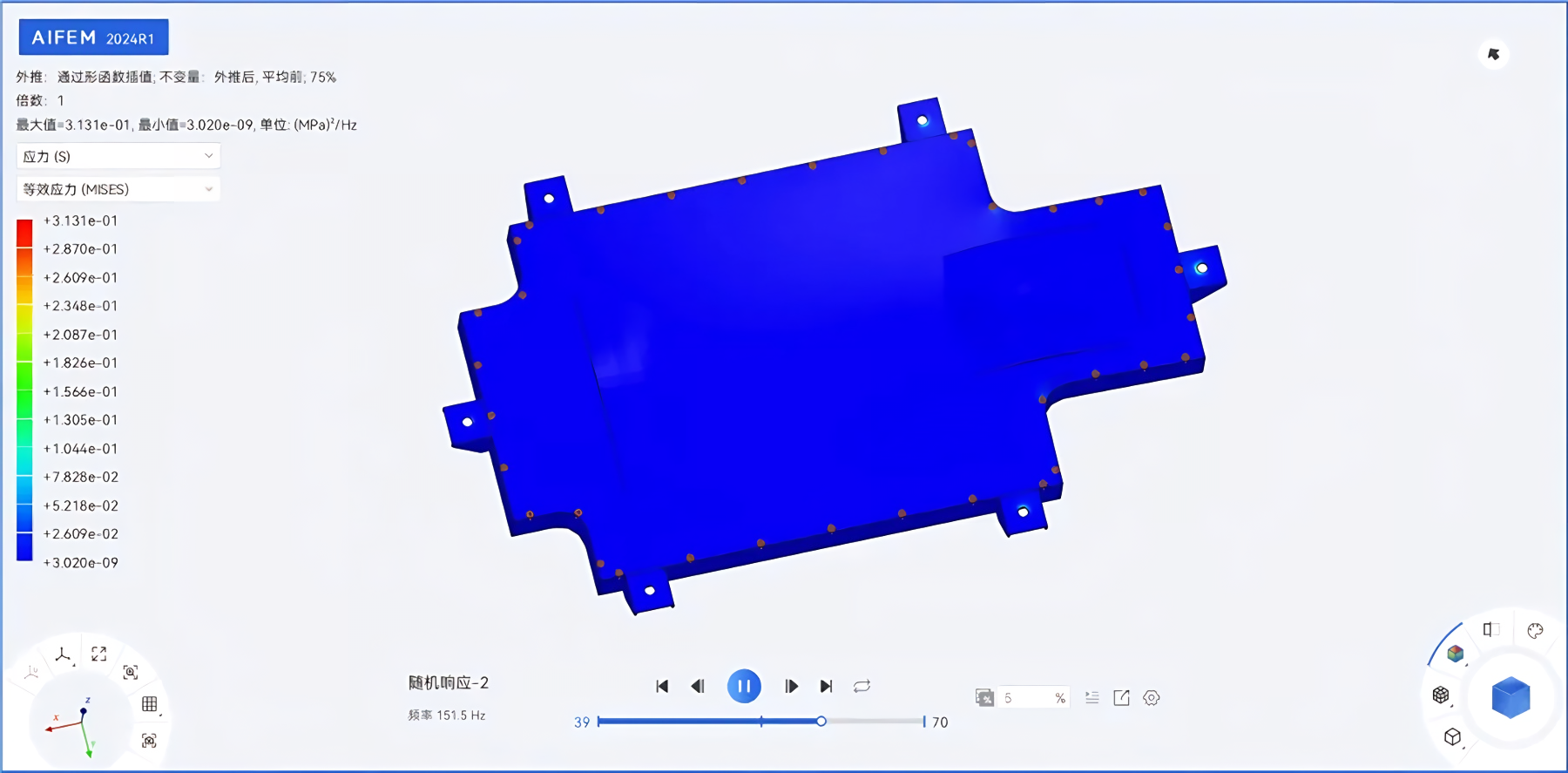
Task: Click the legend value +7.828e-02
Action: coord(80,477)
